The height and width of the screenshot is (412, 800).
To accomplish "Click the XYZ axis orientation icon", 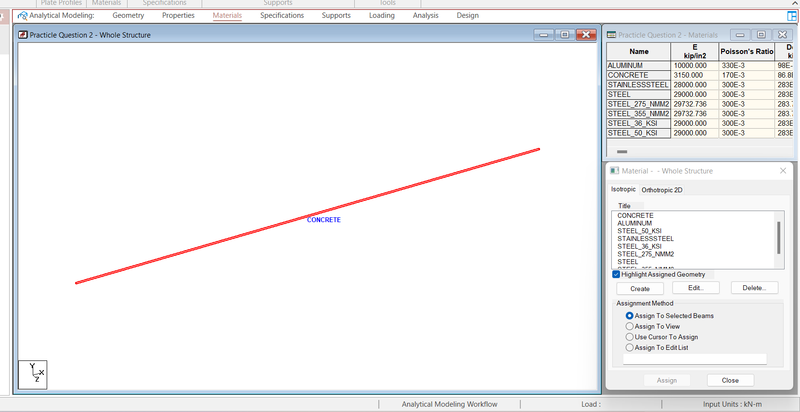I will pos(33,375).
